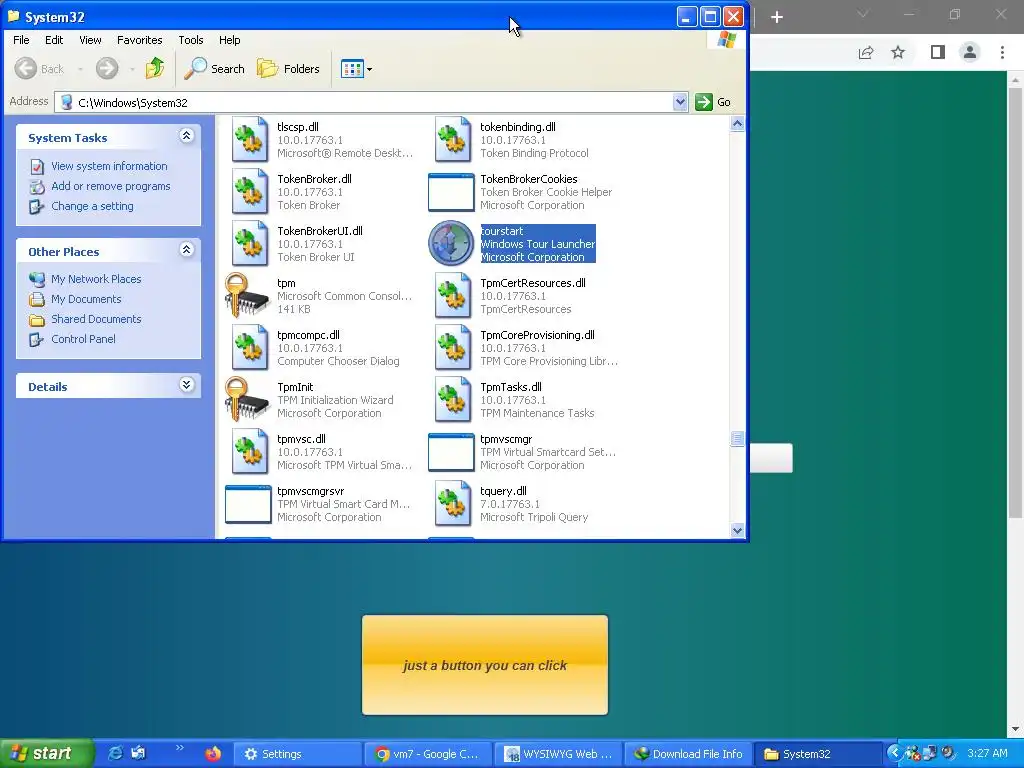Click the tlscsp.dll file icon

click(x=249, y=139)
